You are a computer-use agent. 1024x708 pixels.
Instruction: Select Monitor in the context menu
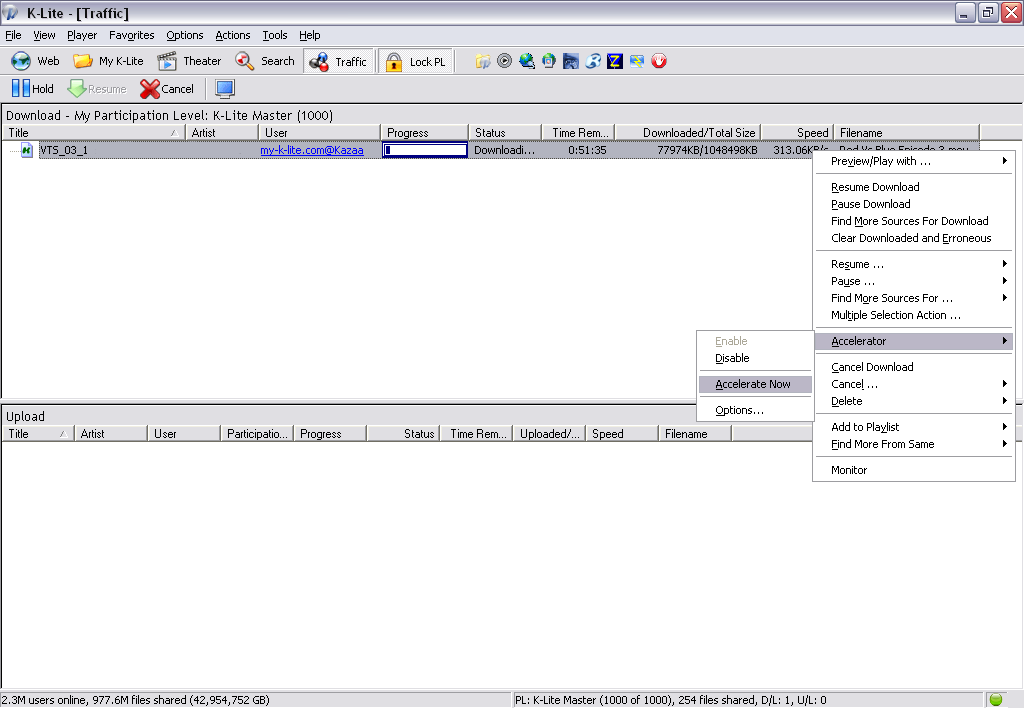[x=914, y=470]
